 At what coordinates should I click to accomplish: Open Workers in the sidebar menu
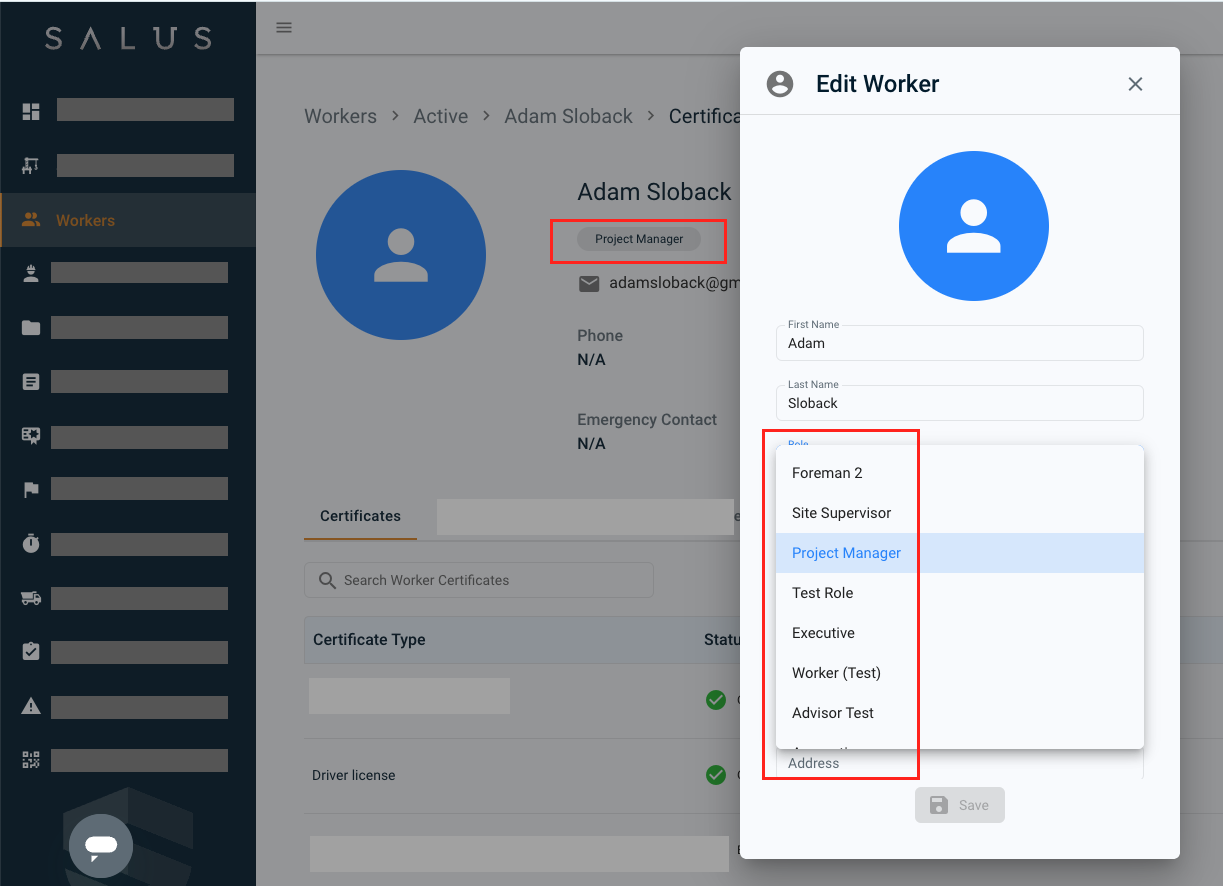[x=85, y=220]
